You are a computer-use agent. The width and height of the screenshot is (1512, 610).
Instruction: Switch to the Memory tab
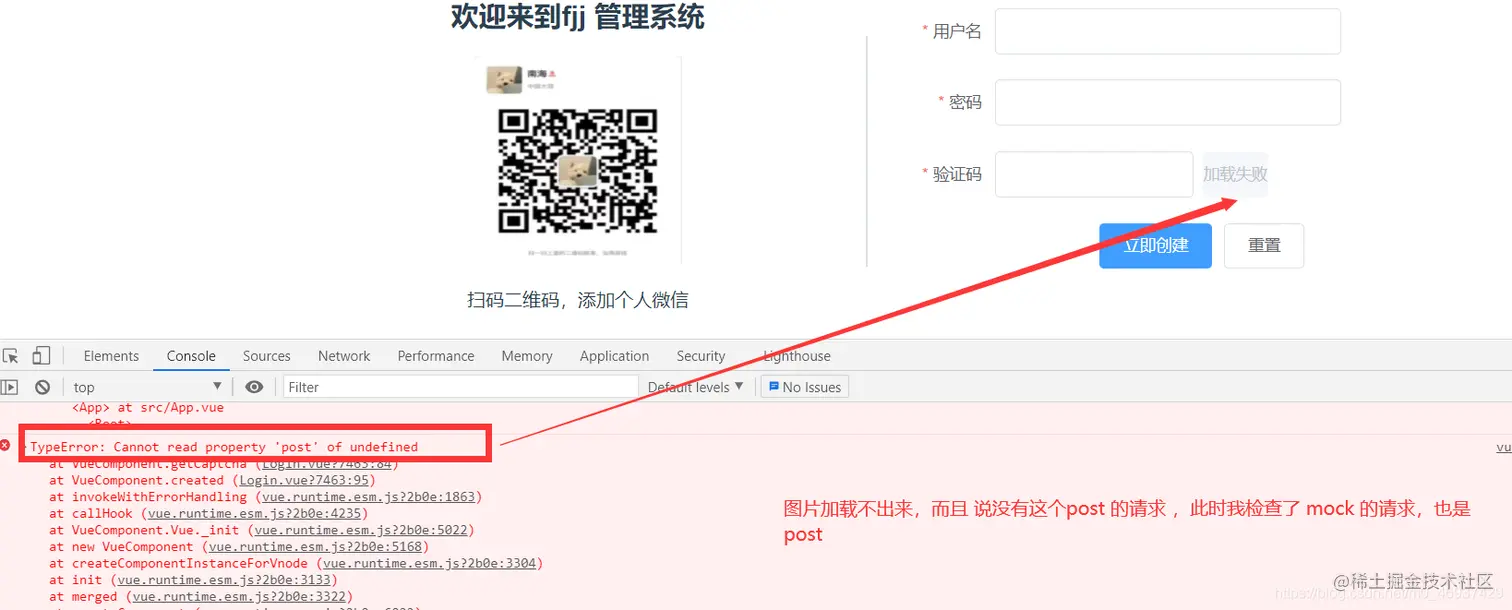pos(527,356)
